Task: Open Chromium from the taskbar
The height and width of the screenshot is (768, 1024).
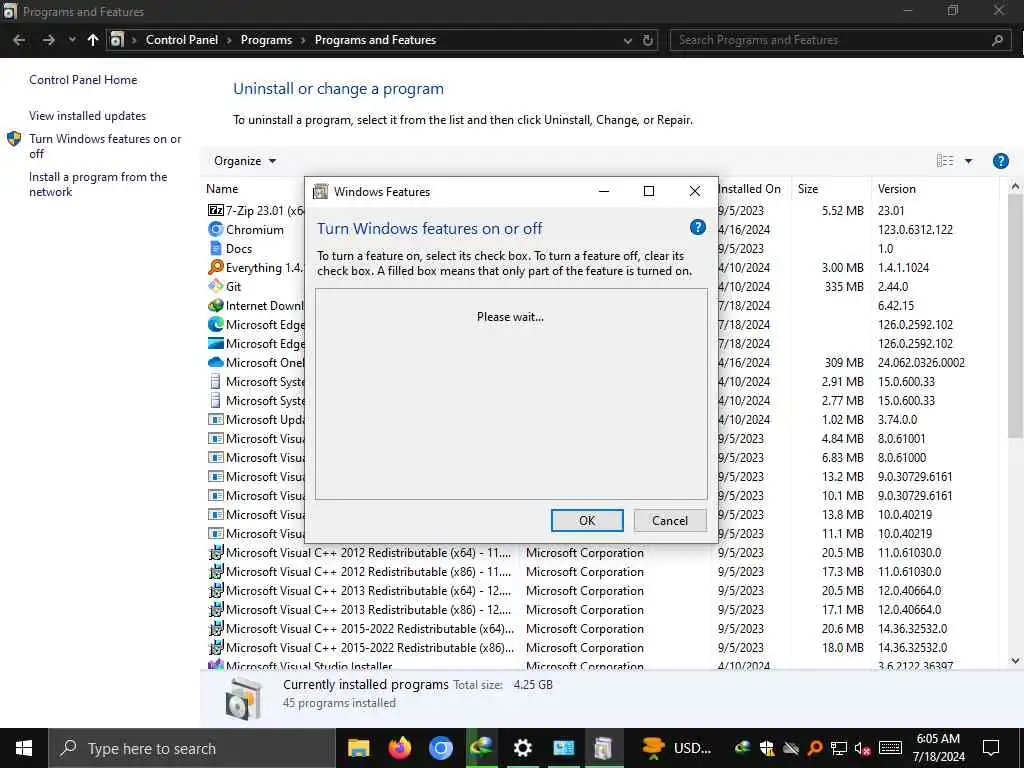Action: point(441,748)
